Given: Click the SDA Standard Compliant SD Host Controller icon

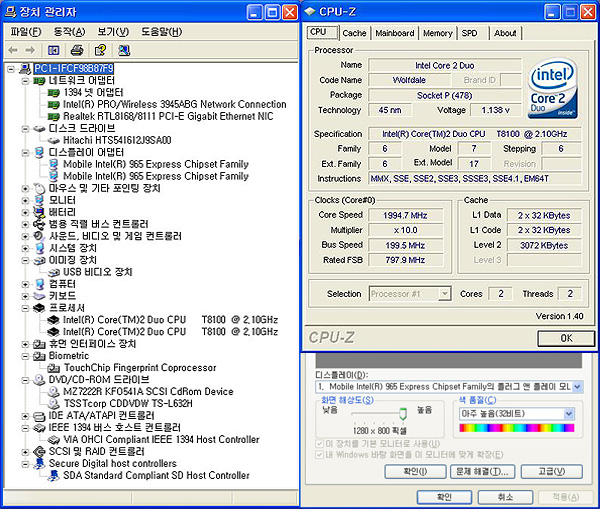Looking at the screenshot, I should (x=54, y=475).
